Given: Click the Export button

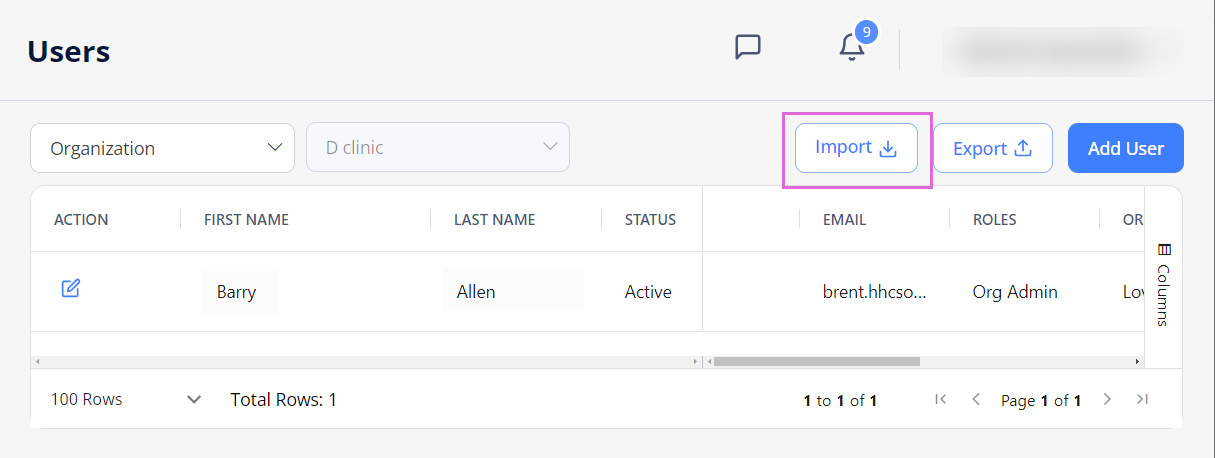Looking at the screenshot, I should [x=992, y=148].
